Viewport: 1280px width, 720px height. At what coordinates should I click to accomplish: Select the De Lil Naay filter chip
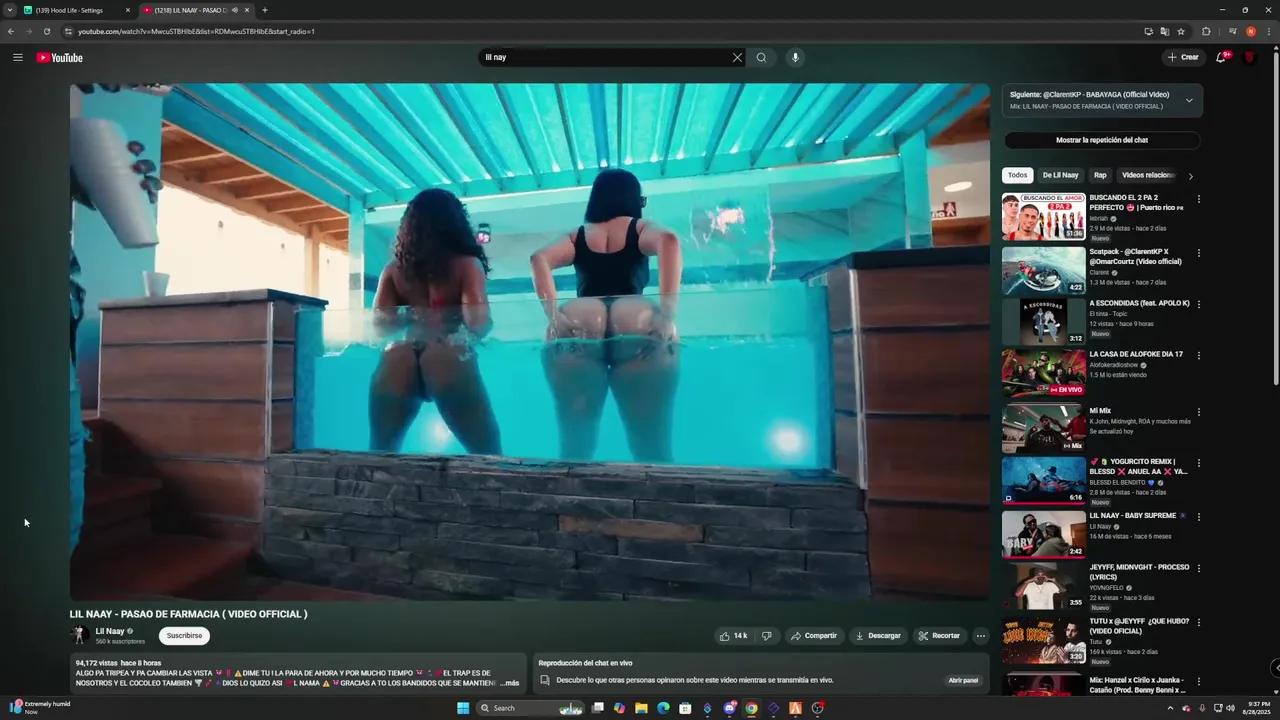point(1061,175)
